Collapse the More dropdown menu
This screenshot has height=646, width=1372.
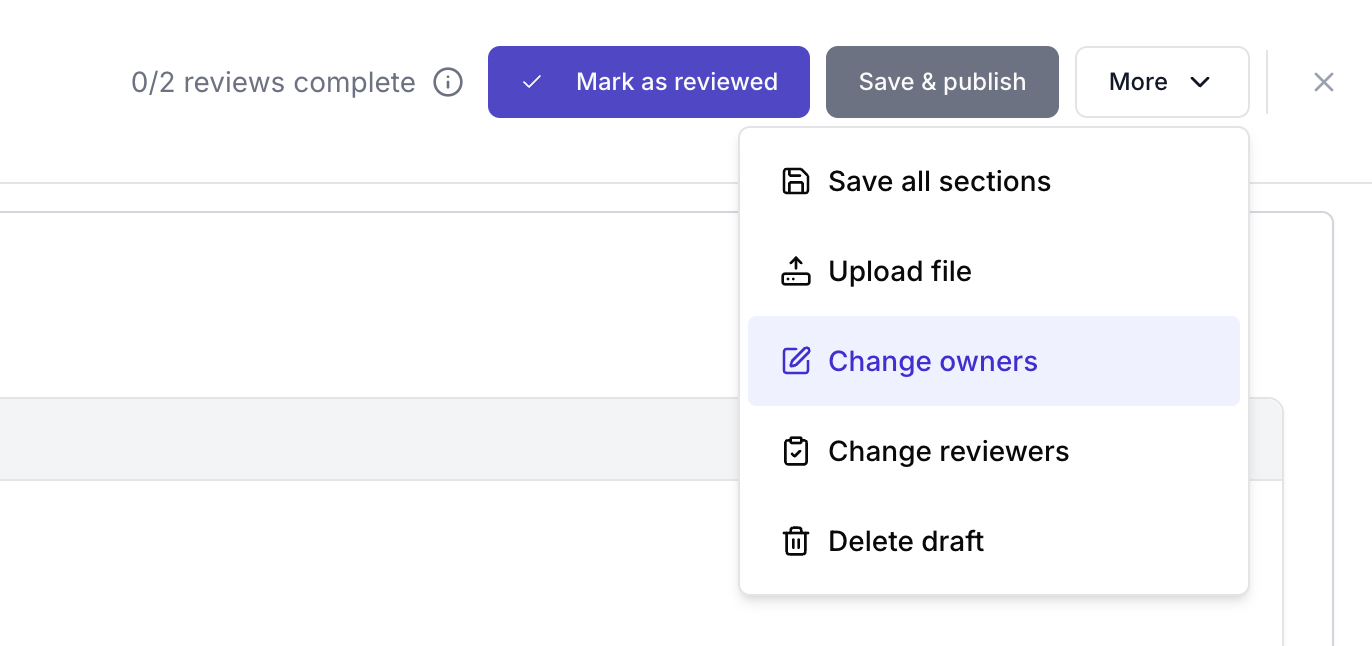click(1162, 82)
